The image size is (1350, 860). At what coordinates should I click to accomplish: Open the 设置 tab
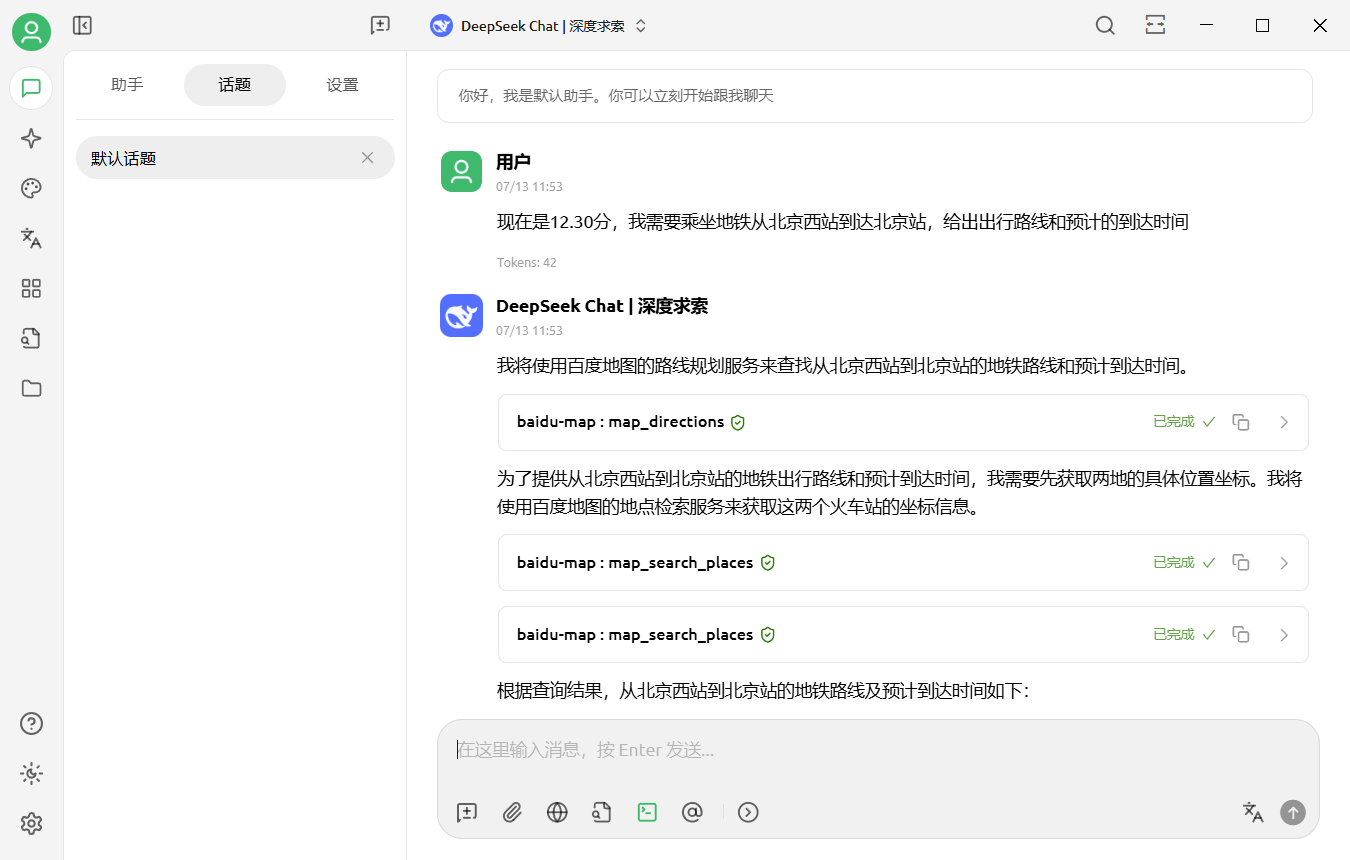(342, 85)
